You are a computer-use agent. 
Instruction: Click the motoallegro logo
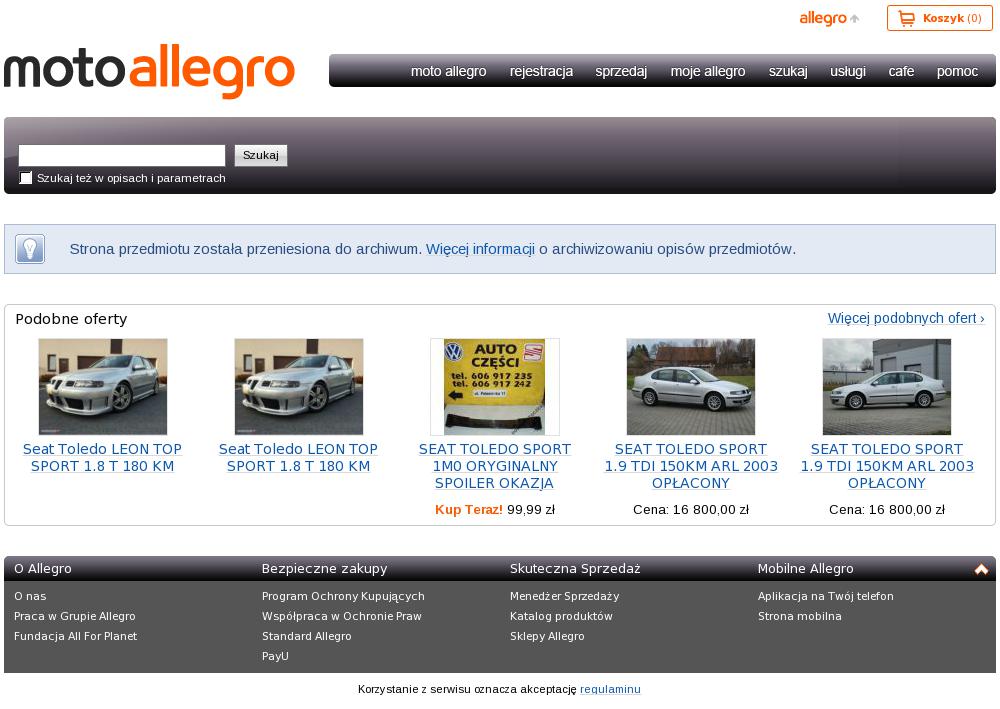149,71
